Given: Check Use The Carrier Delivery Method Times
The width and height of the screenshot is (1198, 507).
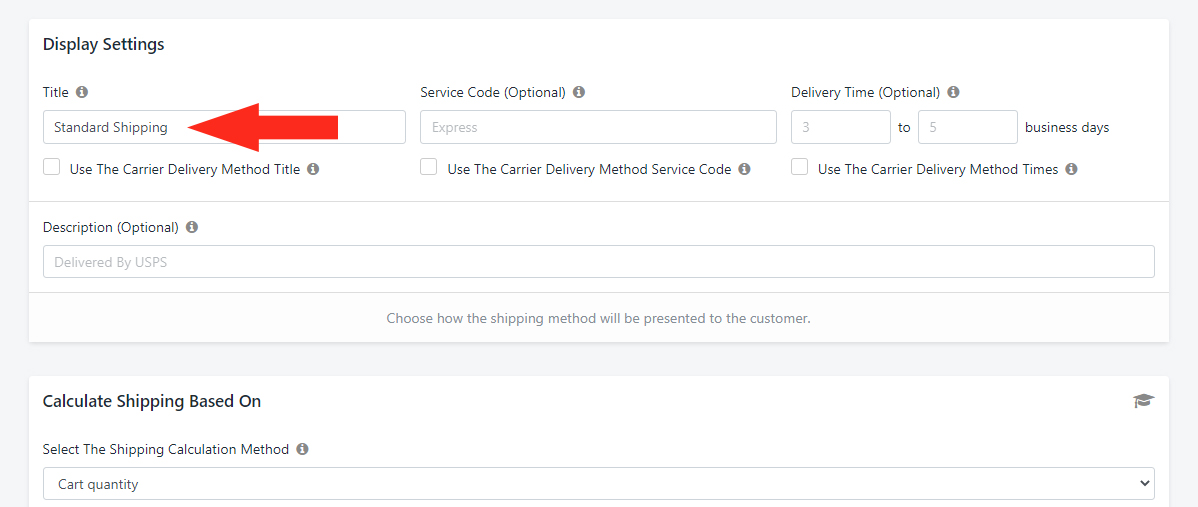Looking at the screenshot, I should (799, 167).
